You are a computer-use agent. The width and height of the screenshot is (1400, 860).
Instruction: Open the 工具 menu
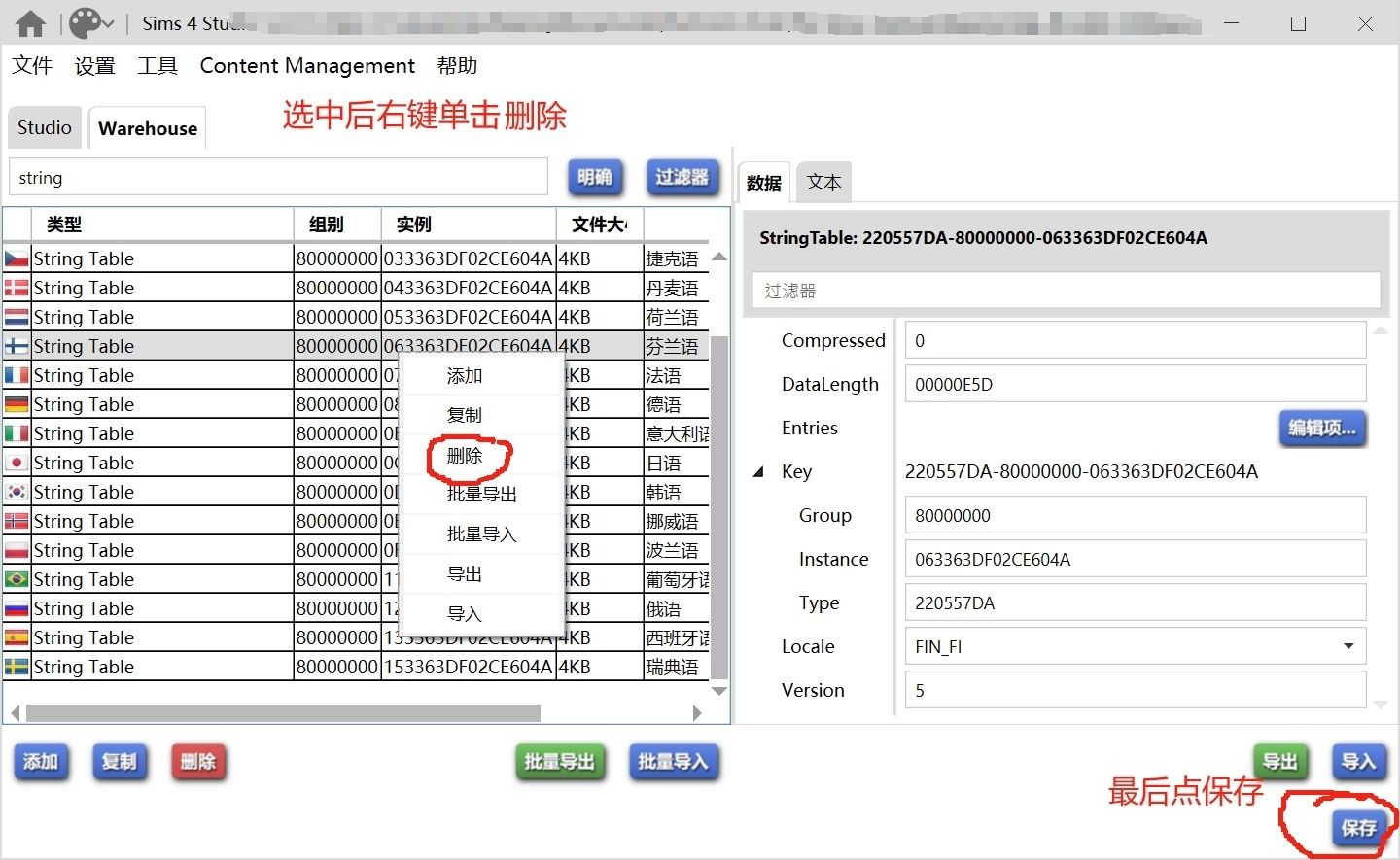tap(157, 66)
